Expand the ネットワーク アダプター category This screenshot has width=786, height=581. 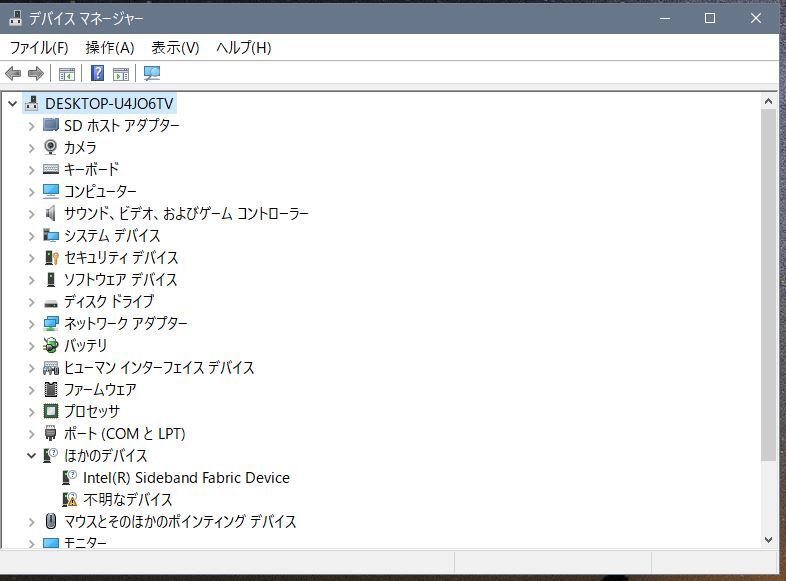pyautogui.click(x=32, y=324)
